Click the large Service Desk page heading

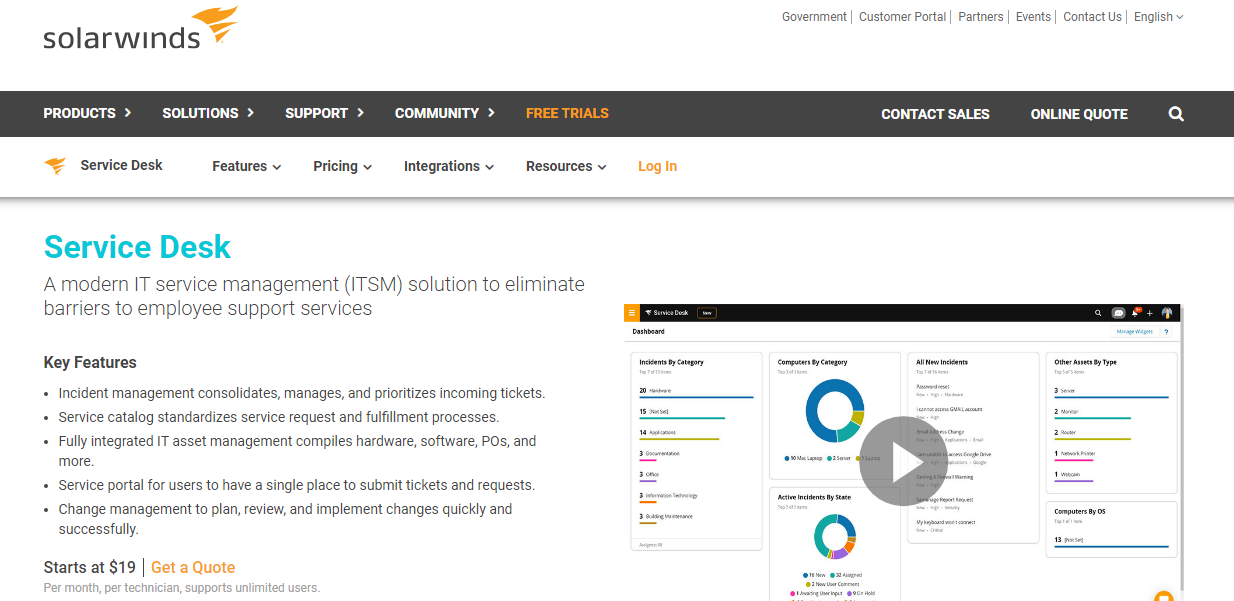click(137, 247)
